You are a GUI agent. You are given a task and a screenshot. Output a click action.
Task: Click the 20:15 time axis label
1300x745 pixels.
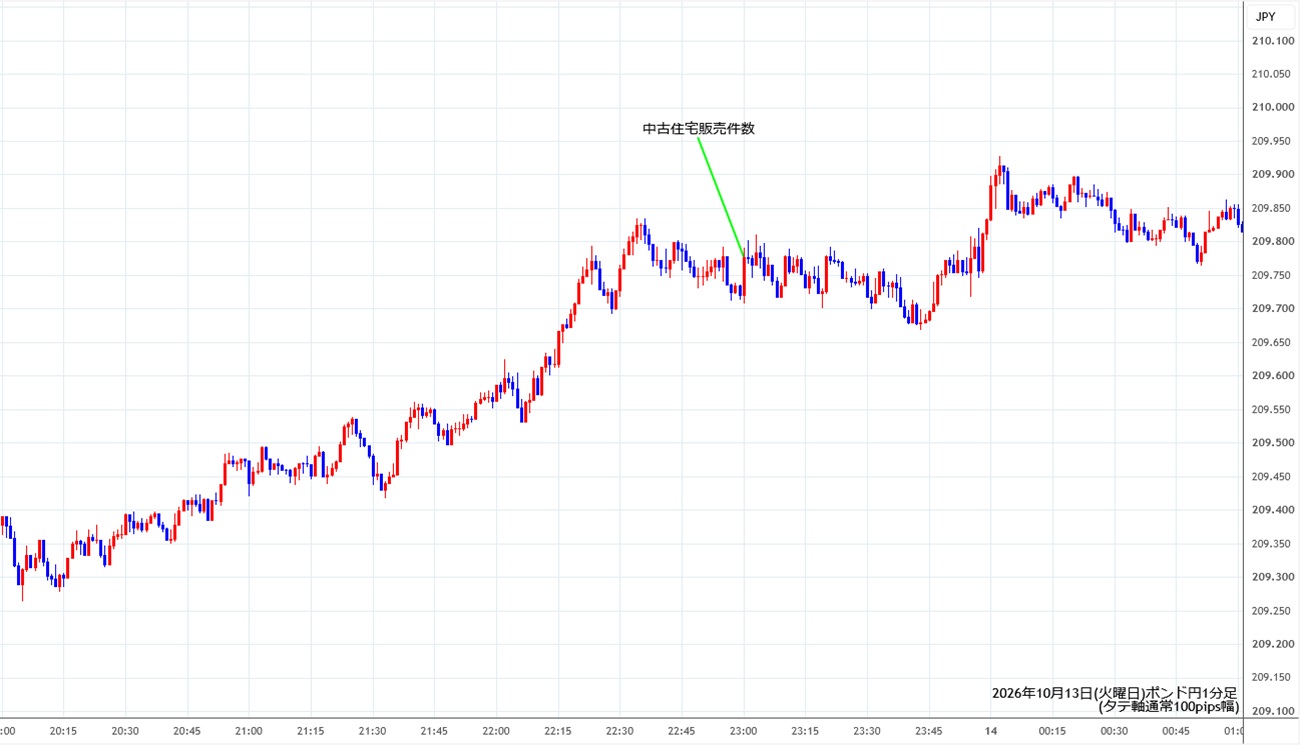(63, 731)
